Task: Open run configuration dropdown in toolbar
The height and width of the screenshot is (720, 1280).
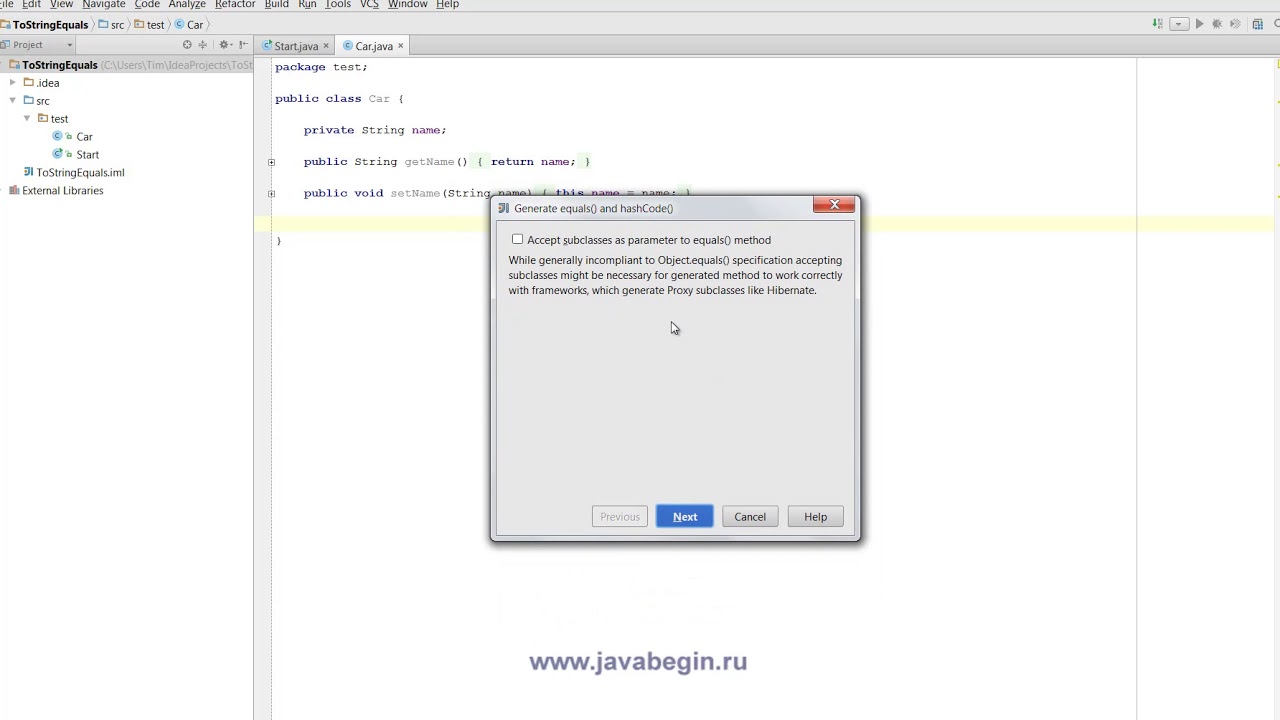Action: coord(1178,24)
